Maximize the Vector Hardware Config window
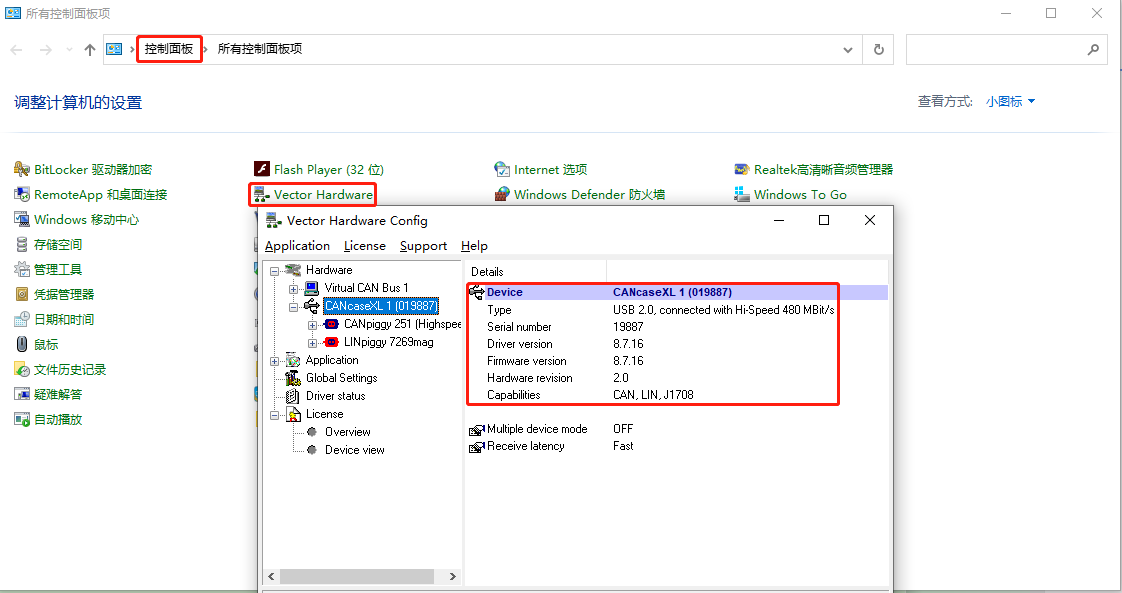The width and height of the screenshot is (1122, 593). click(x=824, y=220)
